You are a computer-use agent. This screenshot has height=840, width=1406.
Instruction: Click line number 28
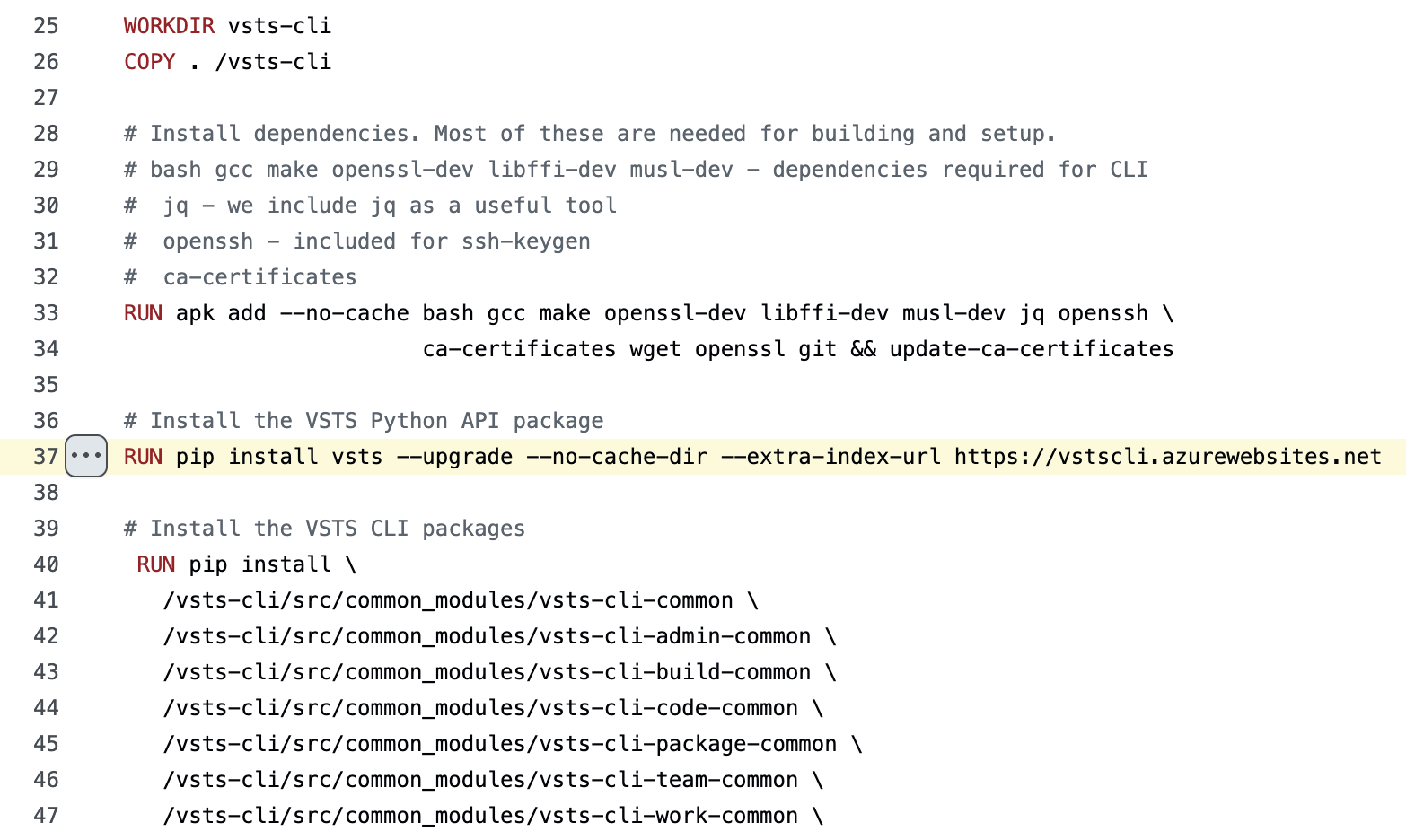coord(46,134)
